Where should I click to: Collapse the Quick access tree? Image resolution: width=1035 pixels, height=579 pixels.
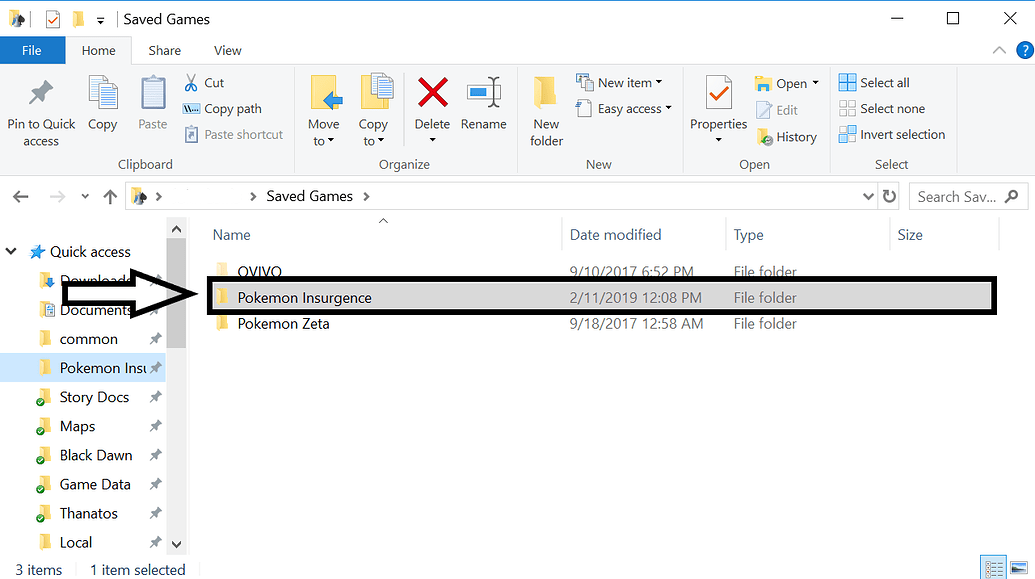[x=12, y=252]
